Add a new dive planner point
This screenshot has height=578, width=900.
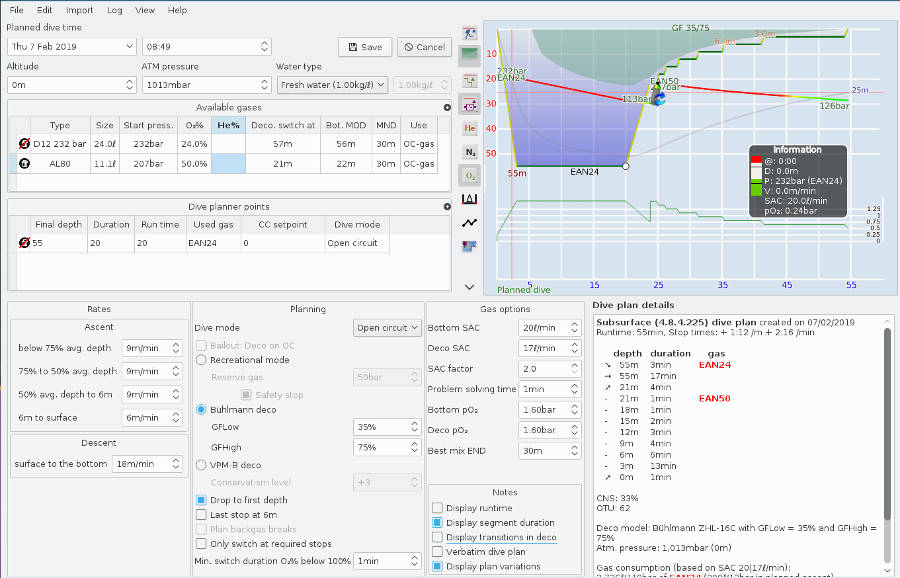pyautogui.click(x=447, y=206)
